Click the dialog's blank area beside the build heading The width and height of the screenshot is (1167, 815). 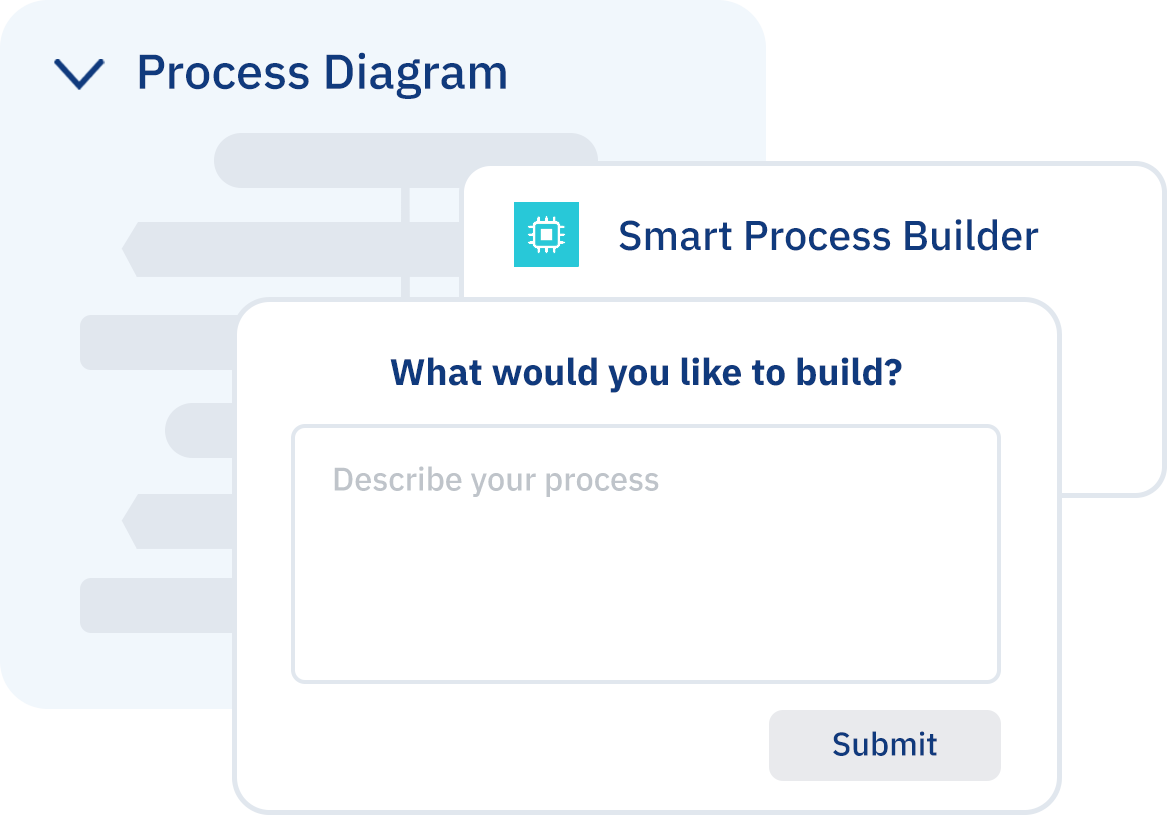tap(980, 372)
